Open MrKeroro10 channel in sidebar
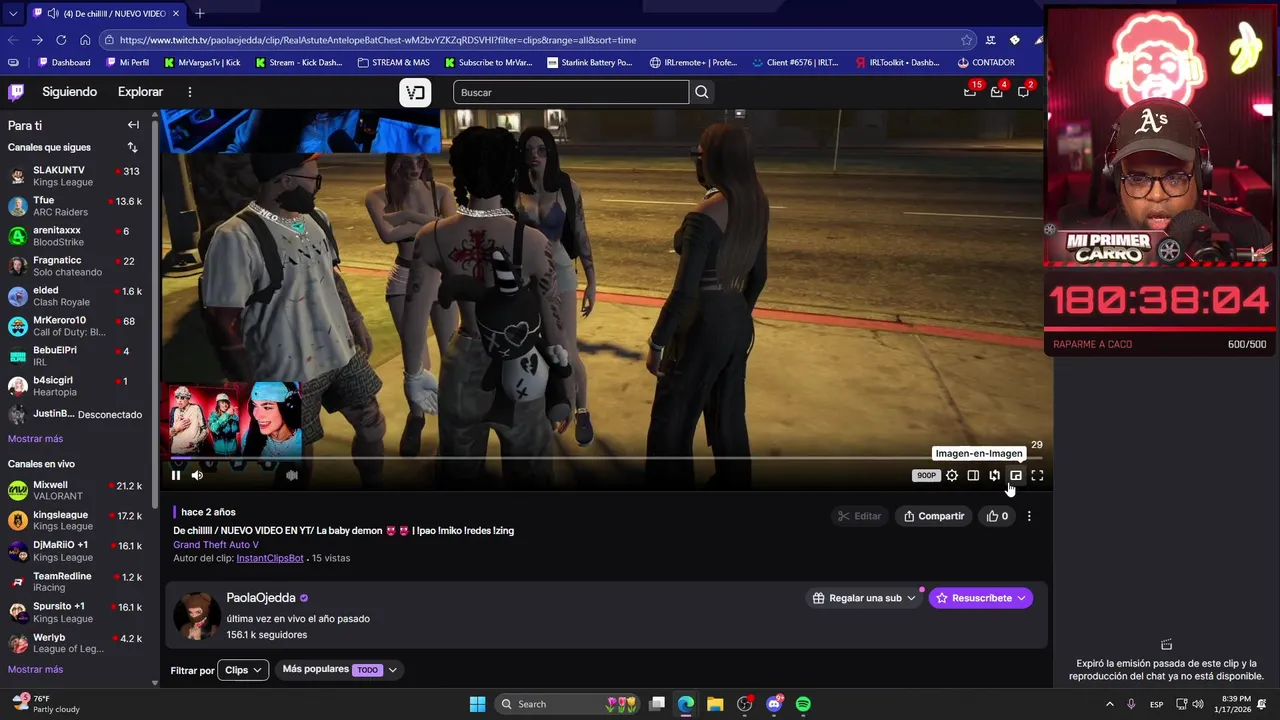 pos(78,326)
